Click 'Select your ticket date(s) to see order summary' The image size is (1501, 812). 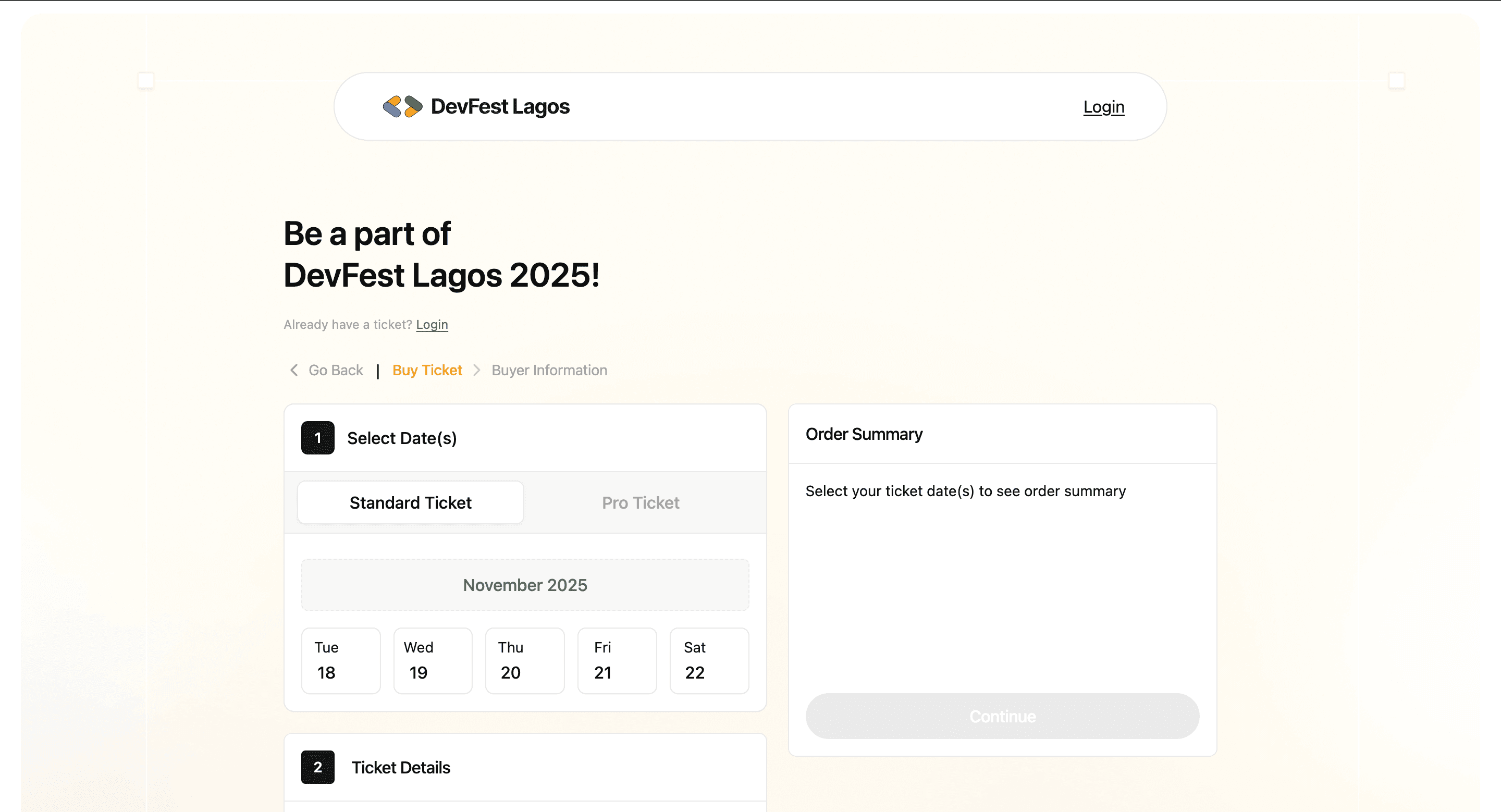coord(966,491)
